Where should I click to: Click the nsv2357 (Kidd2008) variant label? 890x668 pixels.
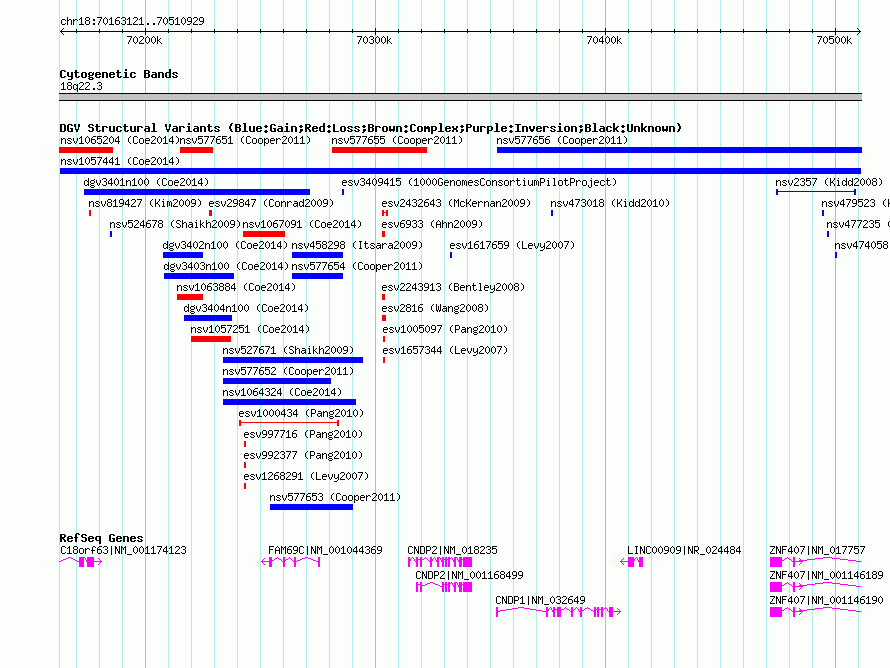(829, 182)
